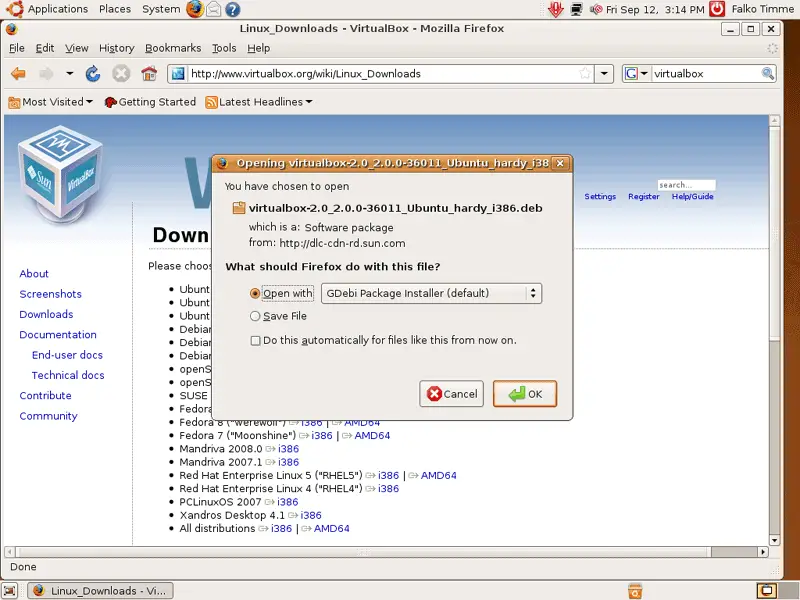Viewport: 800px width, 600px height.
Task: Click the Register link on the page
Action: coord(644,196)
